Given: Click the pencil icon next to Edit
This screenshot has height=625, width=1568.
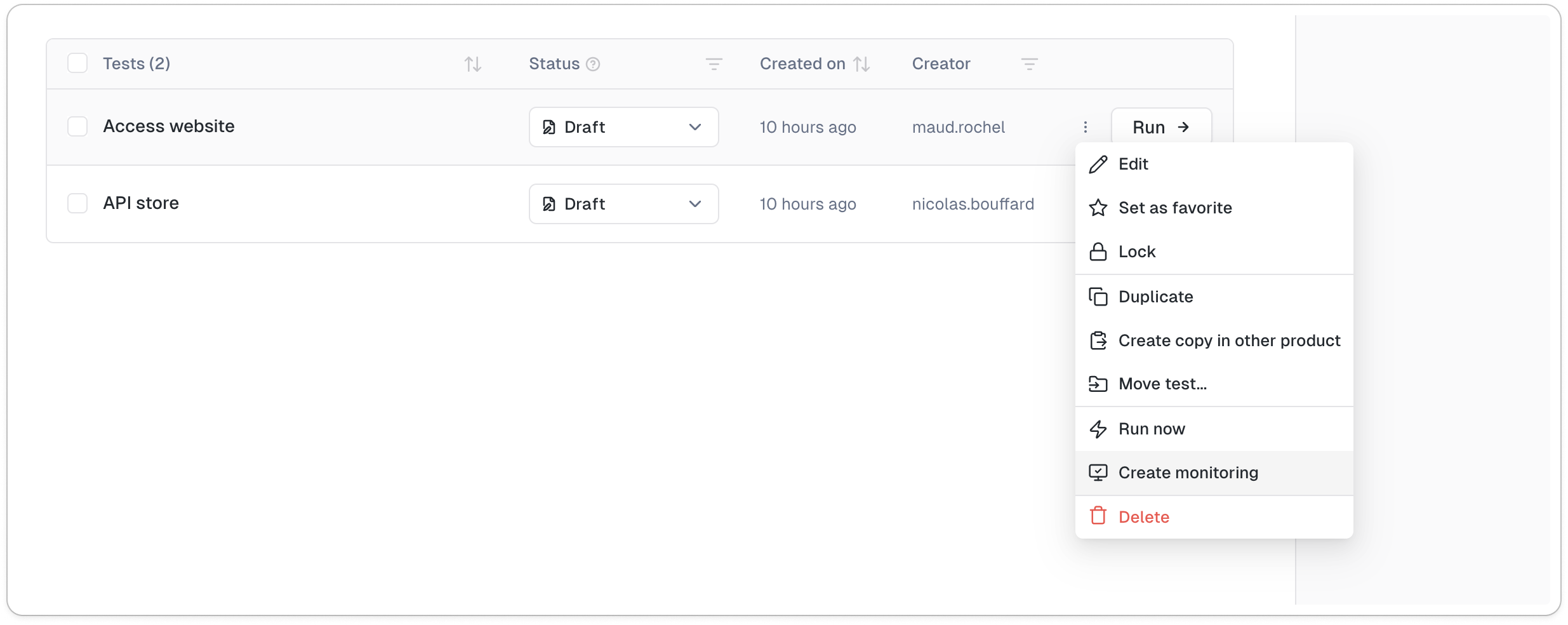Looking at the screenshot, I should (x=1098, y=165).
